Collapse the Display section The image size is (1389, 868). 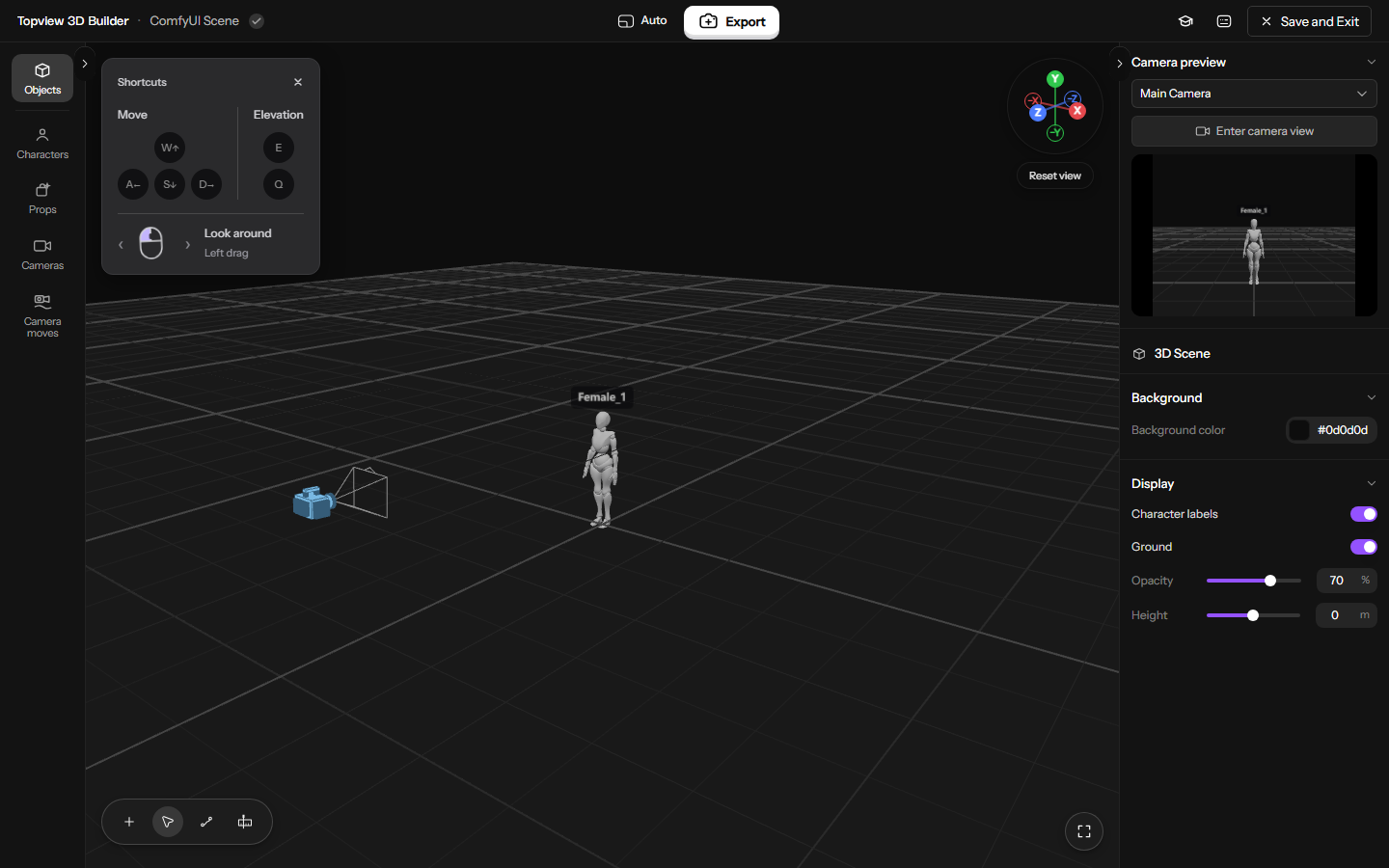(x=1372, y=483)
